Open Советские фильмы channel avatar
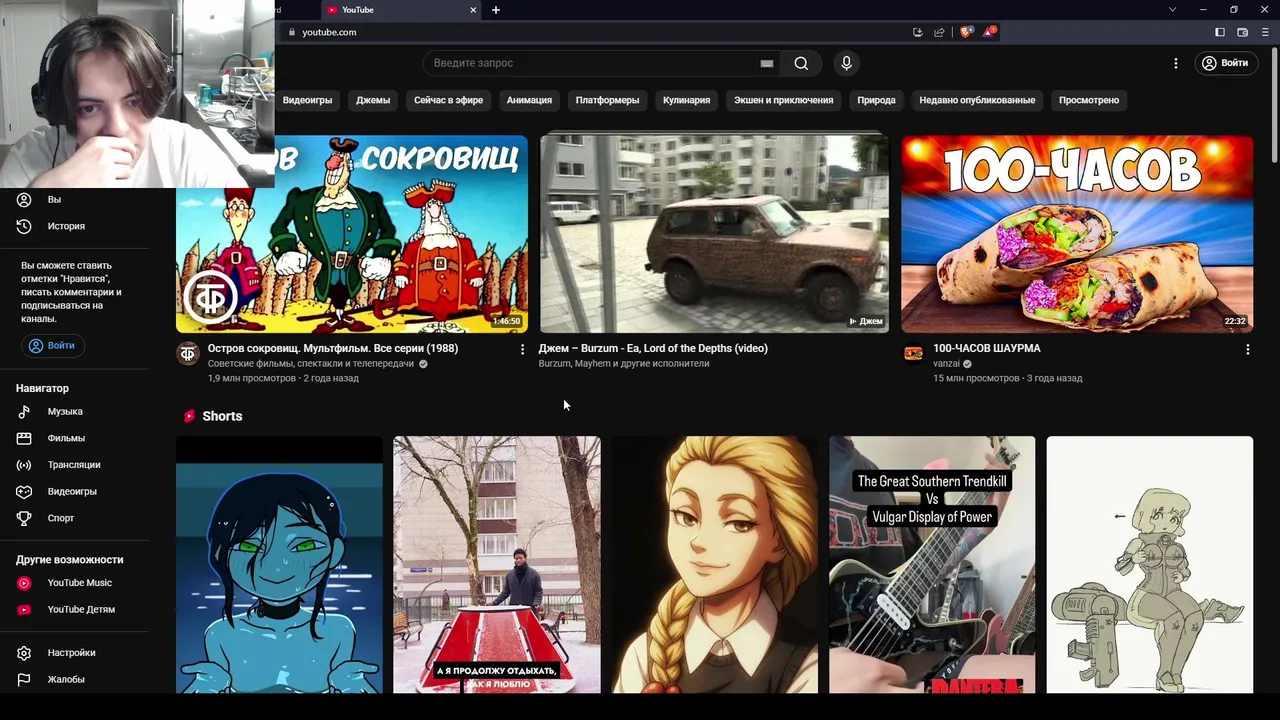 188,353
